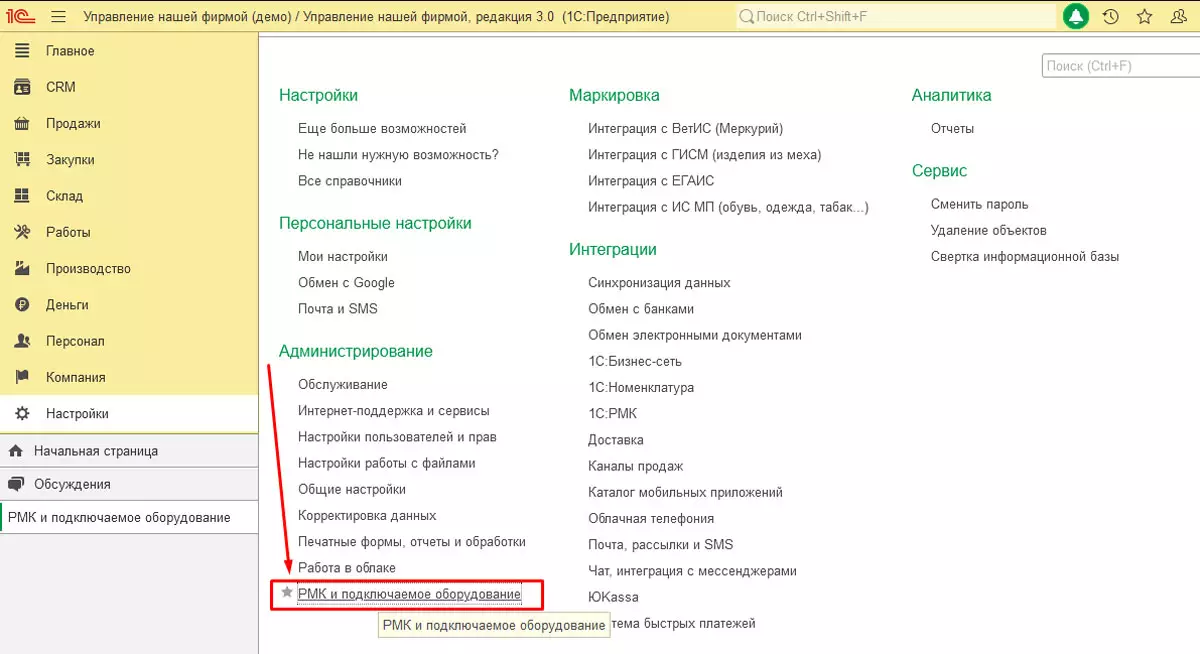Click the CRM section icon

click(22, 87)
